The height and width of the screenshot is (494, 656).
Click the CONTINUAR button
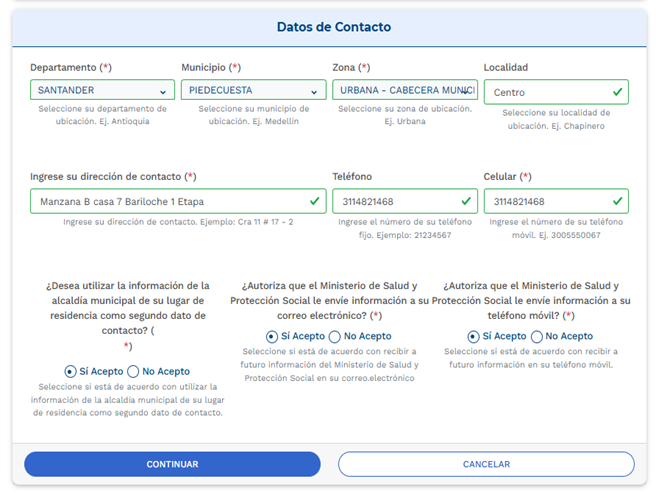(172, 464)
